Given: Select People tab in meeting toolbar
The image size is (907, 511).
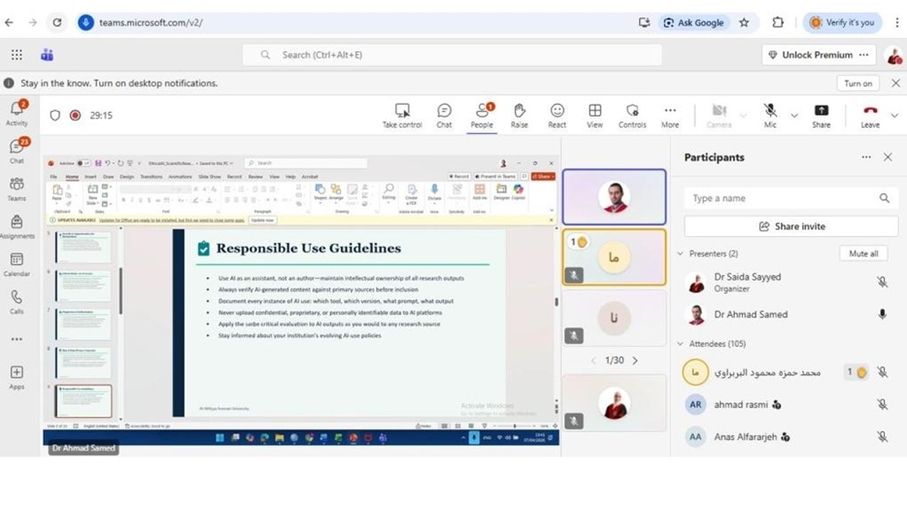Looking at the screenshot, I should 482,115.
